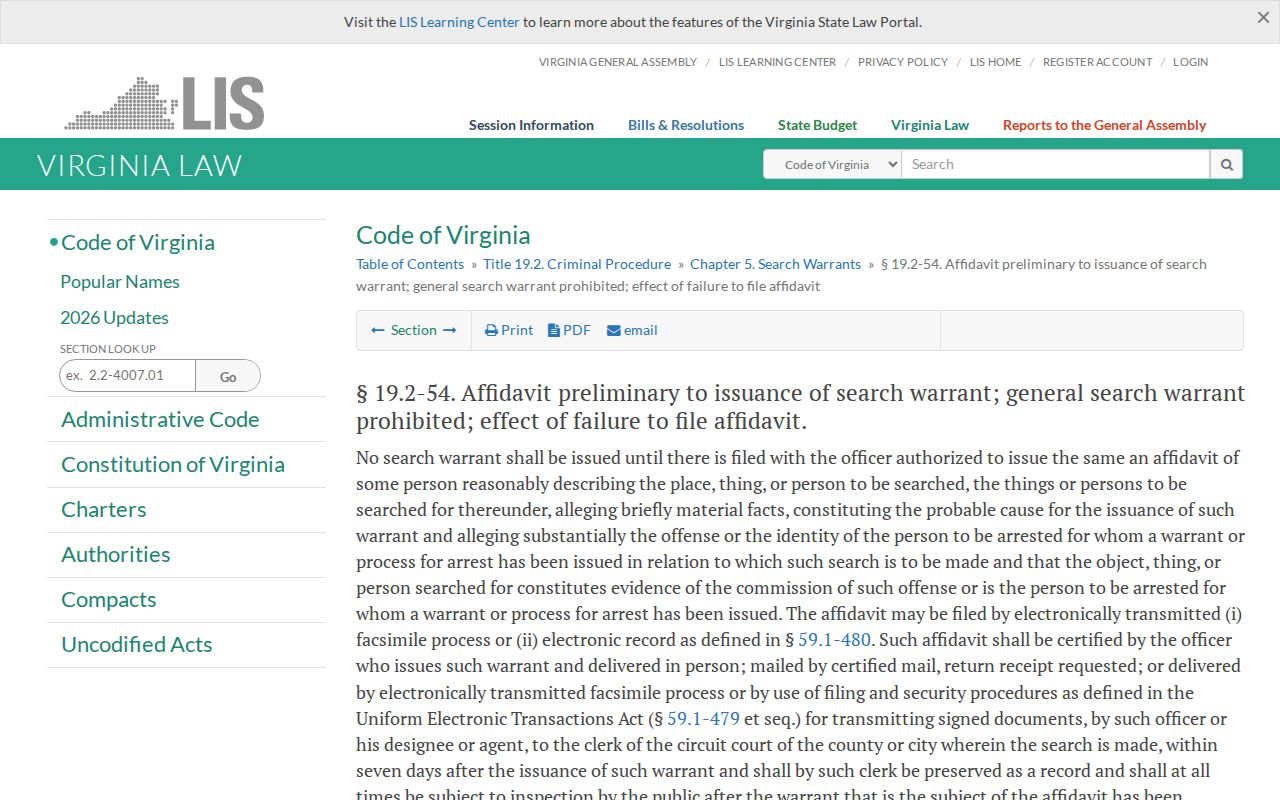Open Uncodified Acts in sidebar
The image size is (1280, 800).
(x=137, y=644)
